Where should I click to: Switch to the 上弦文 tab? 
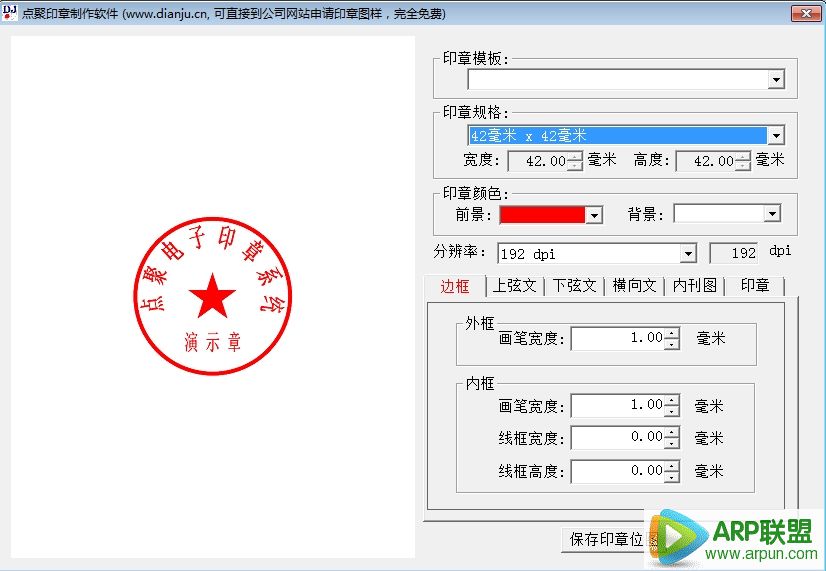click(x=515, y=286)
